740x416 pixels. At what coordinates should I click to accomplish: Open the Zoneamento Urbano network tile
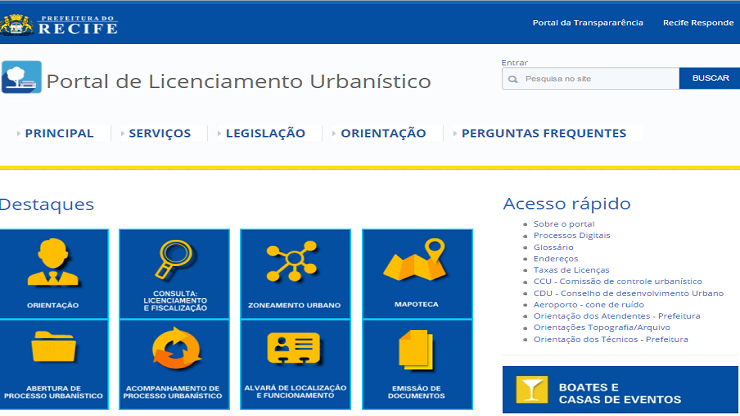click(295, 274)
